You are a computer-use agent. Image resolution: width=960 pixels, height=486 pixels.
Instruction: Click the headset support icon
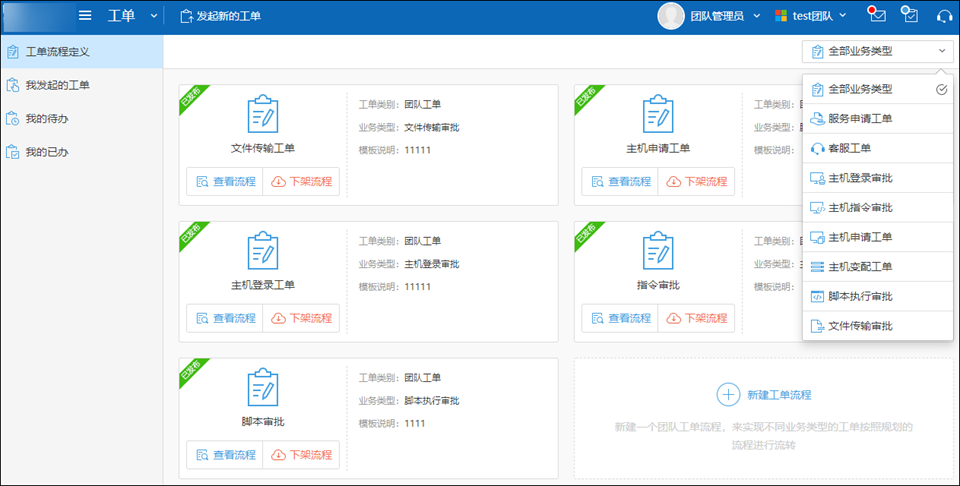[943, 16]
